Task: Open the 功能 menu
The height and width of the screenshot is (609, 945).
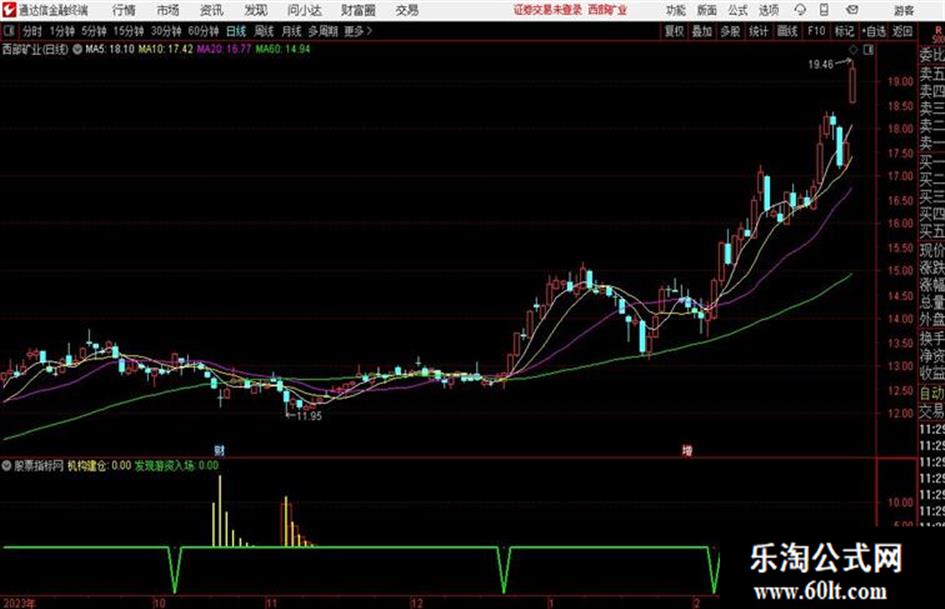Action: [675, 10]
